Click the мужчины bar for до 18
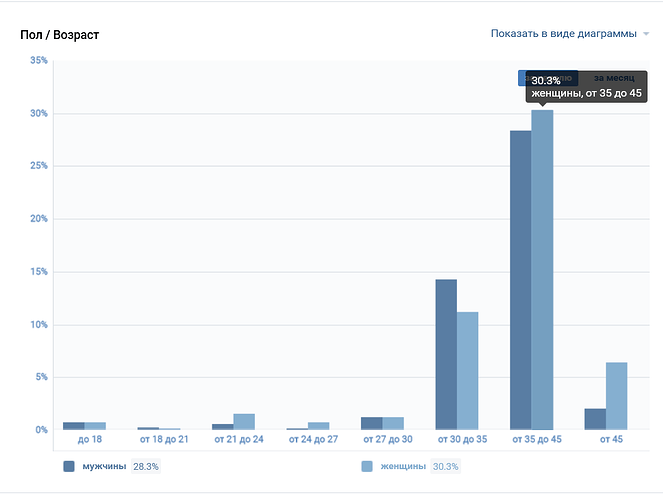663x500 pixels. 74,426
